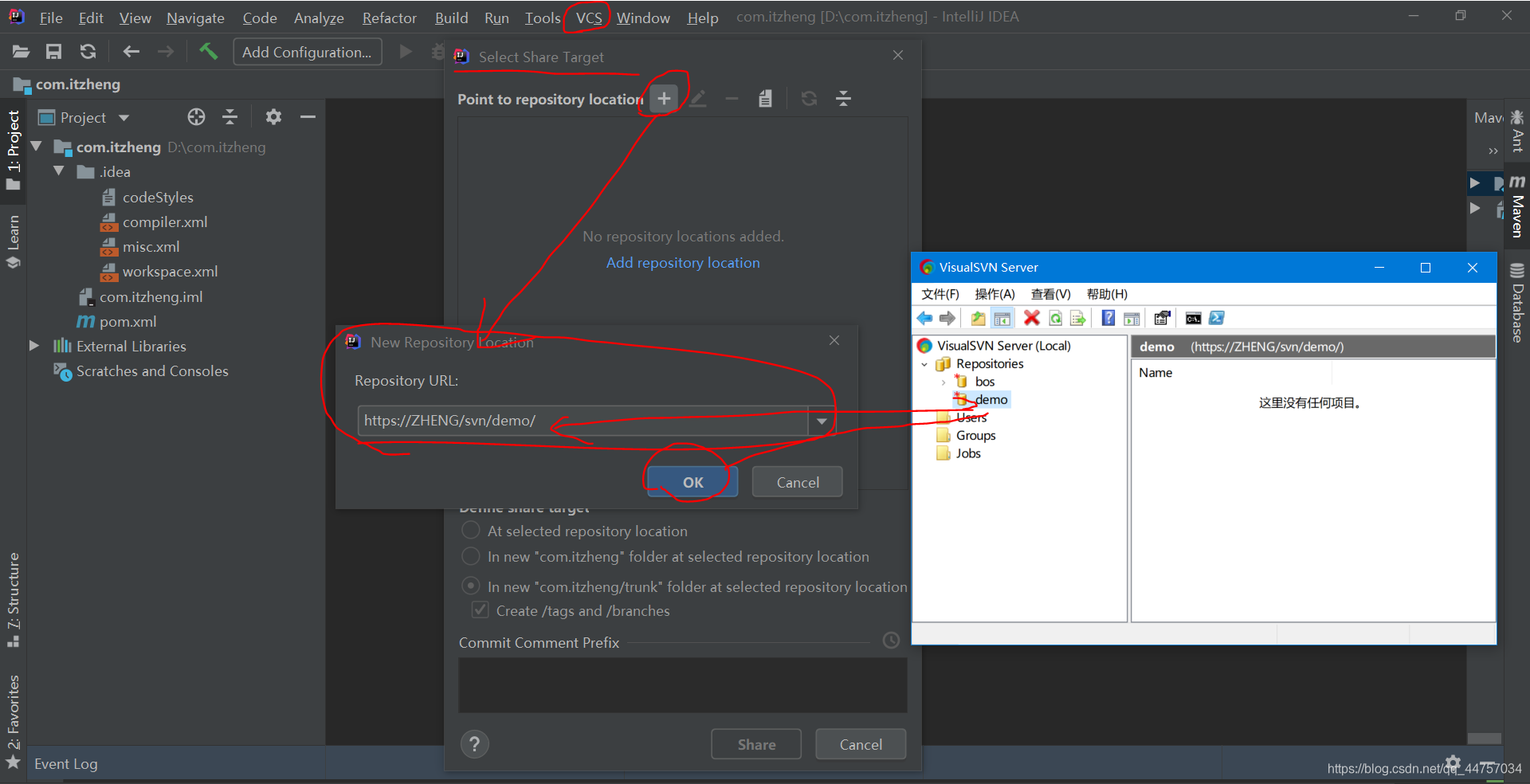
Task: Launch the PowerShell icon in VisualSVN toolbar
Action: [1216, 319]
